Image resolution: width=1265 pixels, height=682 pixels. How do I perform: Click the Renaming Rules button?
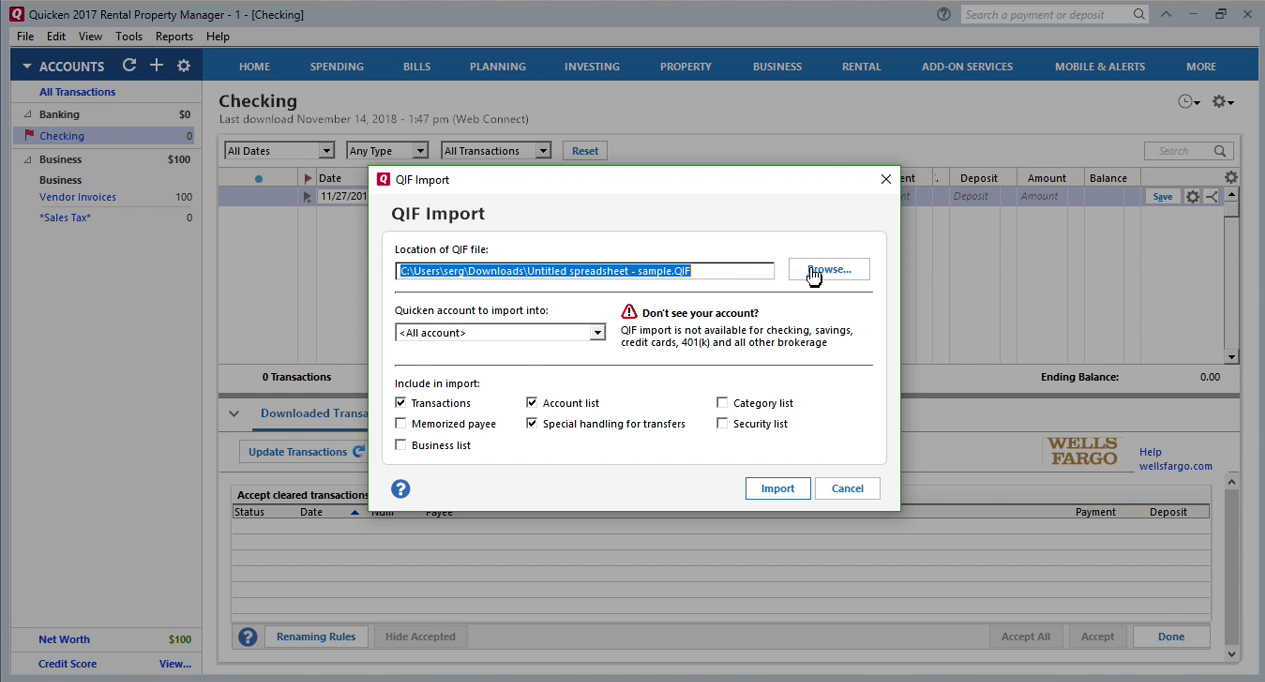click(x=316, y=636)
